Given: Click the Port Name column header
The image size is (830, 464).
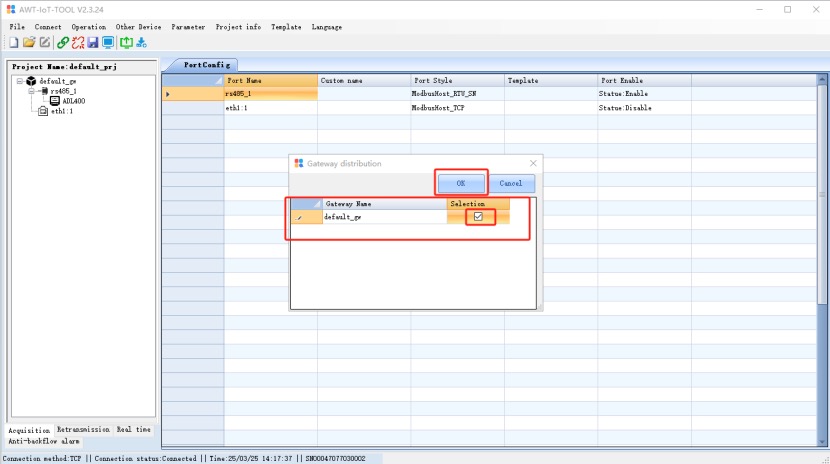Looking at the screenshot, I should [x=270, y=80].
